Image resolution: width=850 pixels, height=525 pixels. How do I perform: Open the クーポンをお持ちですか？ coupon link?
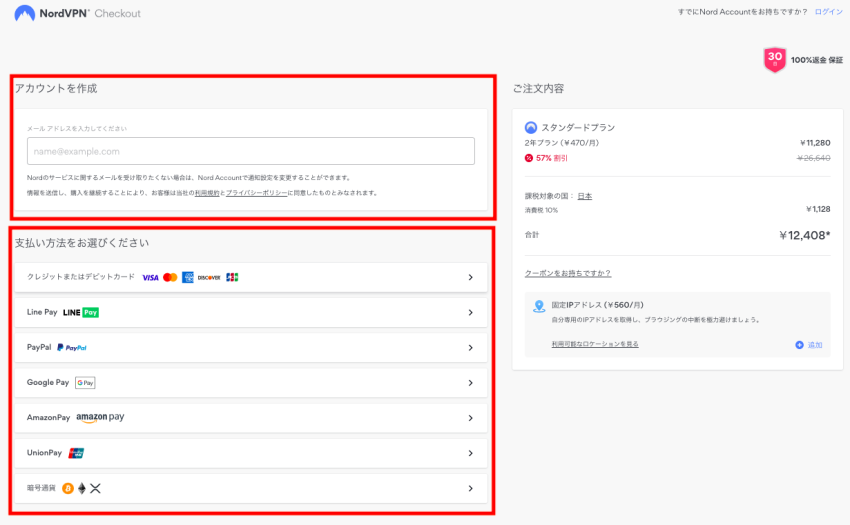pyautogui.click(x=568, y=273)
